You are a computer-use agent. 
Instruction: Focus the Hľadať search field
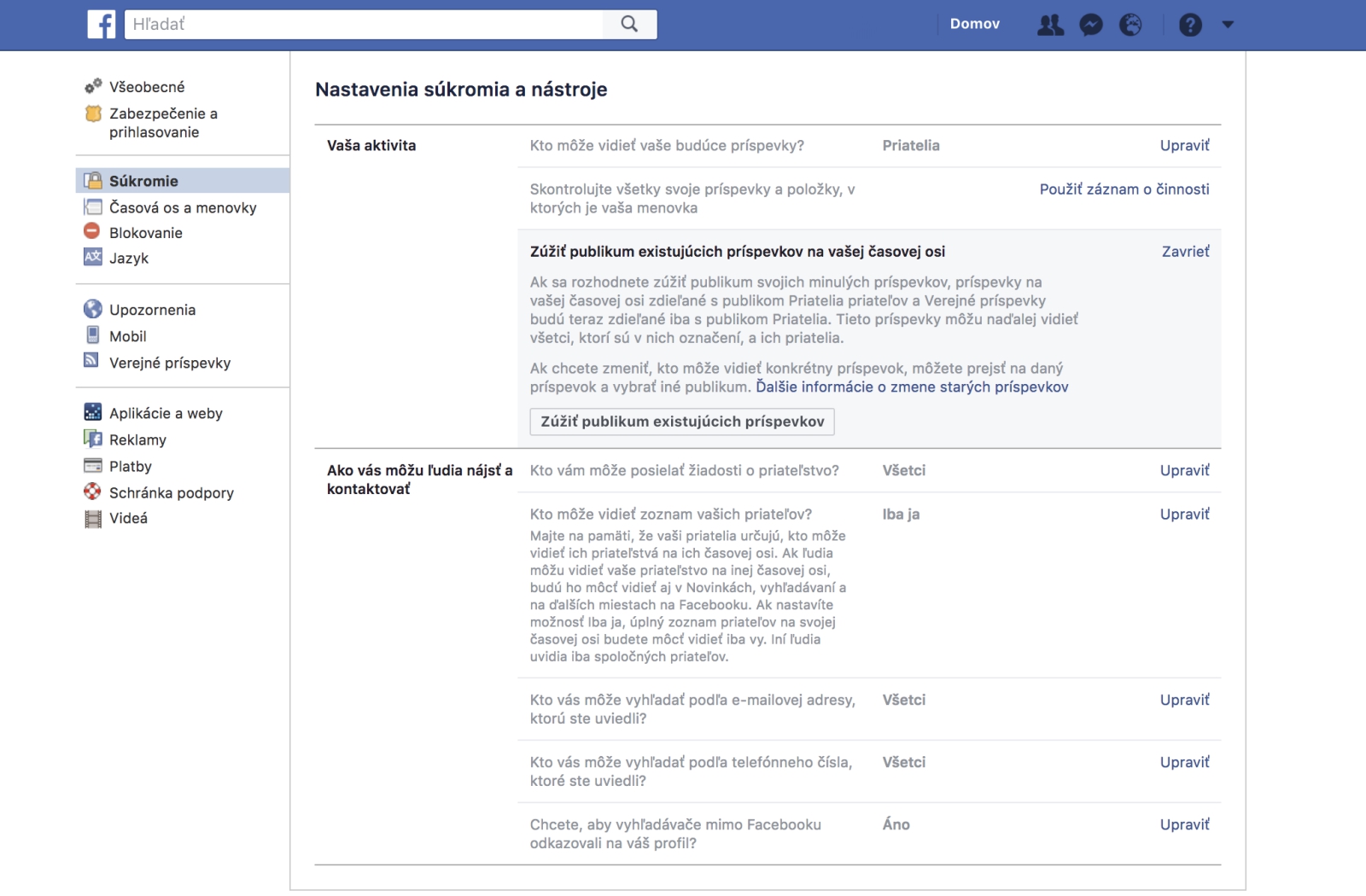click(364, 24)
